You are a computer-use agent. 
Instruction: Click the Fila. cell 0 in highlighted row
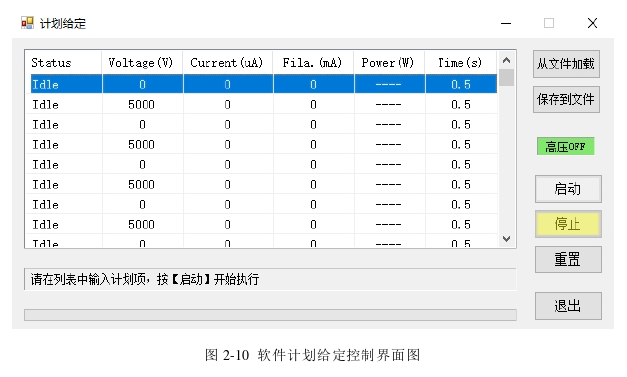pos(314,84)
